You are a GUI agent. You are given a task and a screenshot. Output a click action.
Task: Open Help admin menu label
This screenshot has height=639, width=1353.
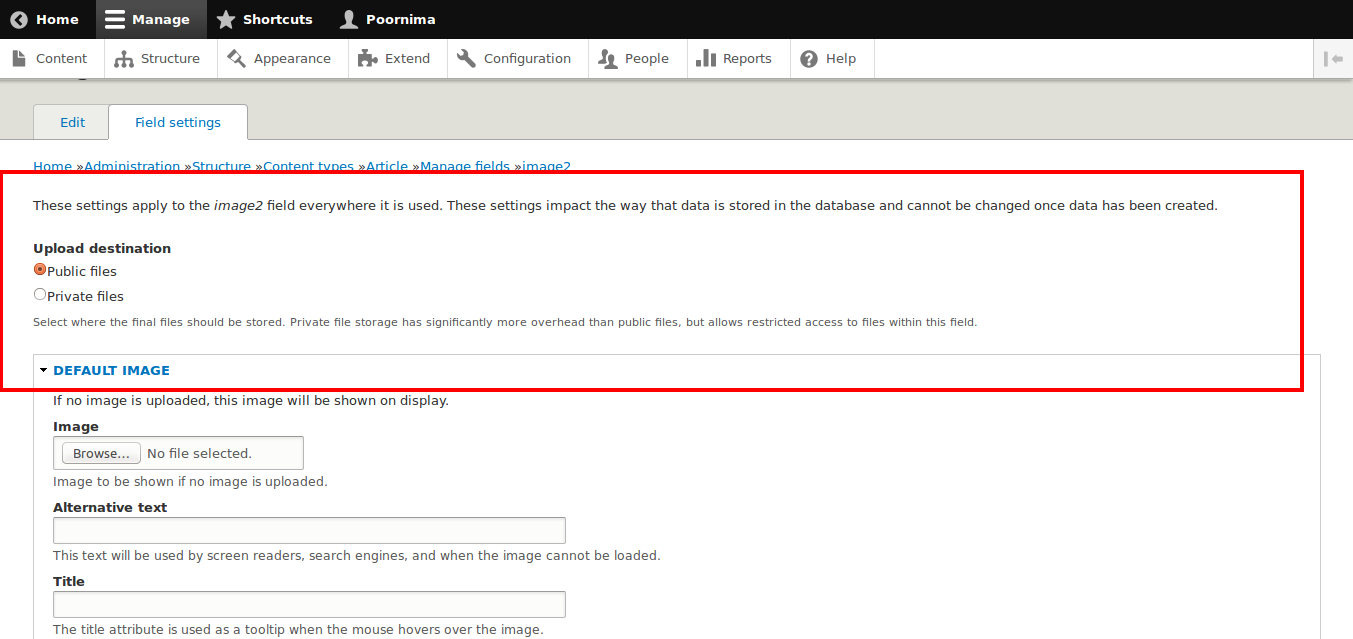point(841,59)
